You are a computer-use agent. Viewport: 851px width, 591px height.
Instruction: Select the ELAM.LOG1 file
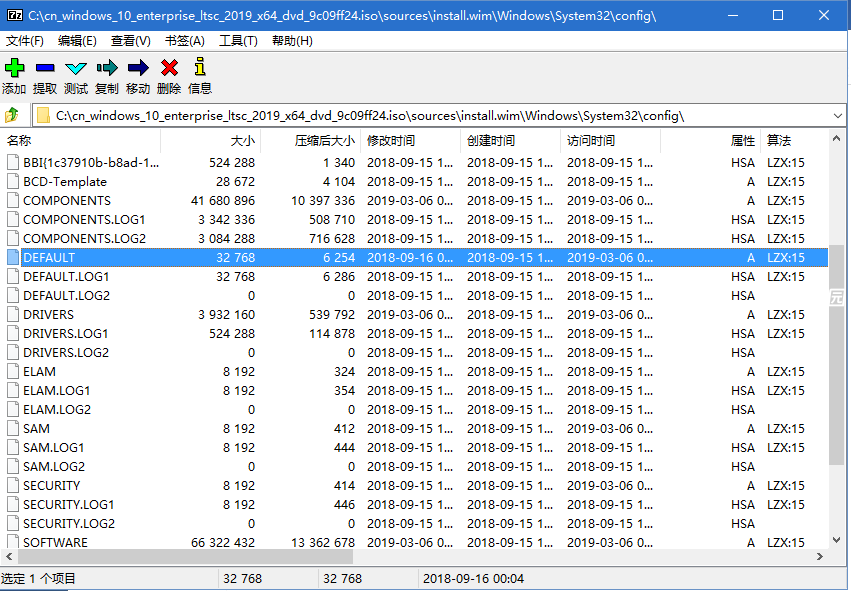point(56,390)
